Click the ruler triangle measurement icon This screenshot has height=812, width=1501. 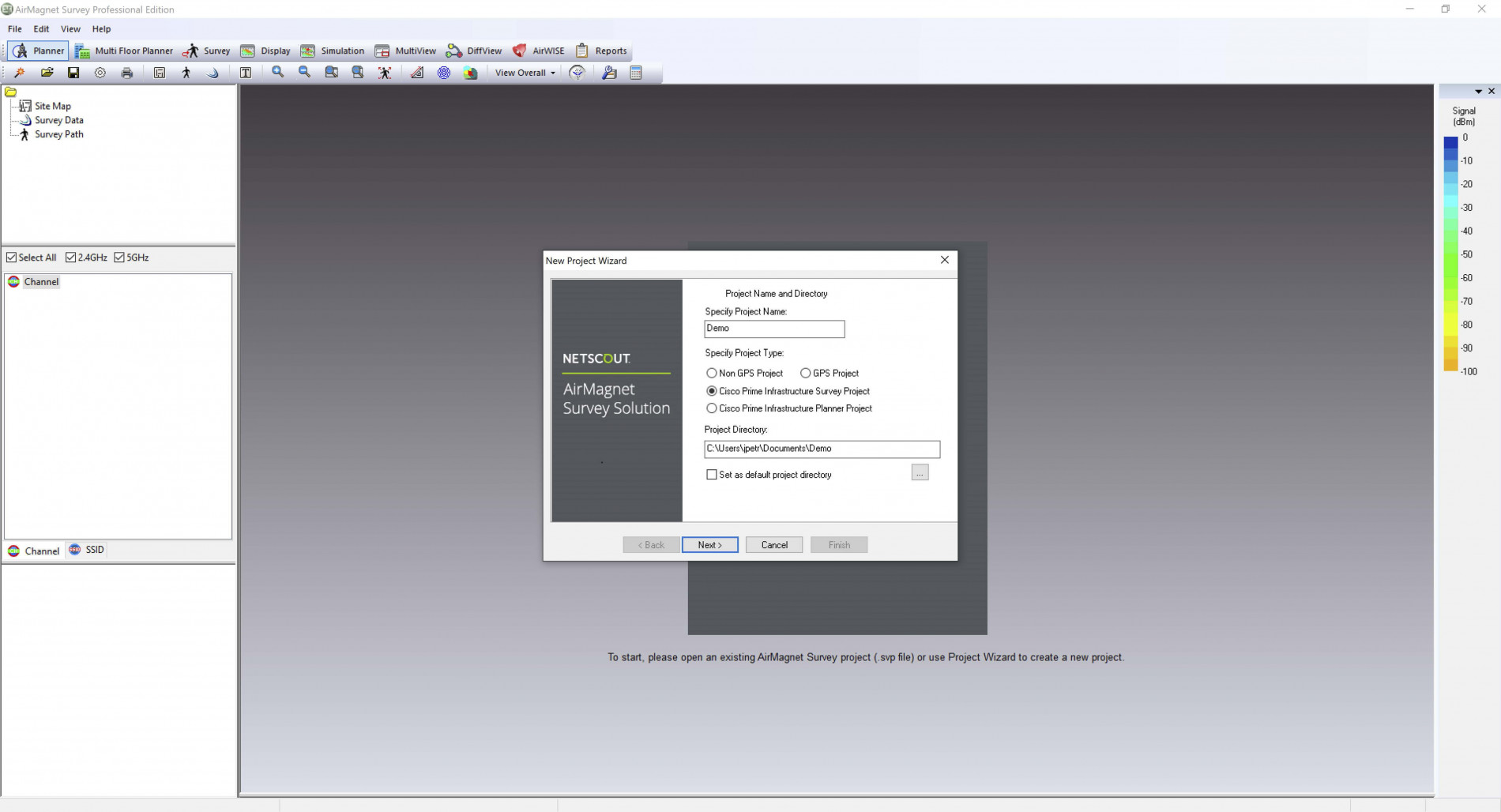[417, 73]
